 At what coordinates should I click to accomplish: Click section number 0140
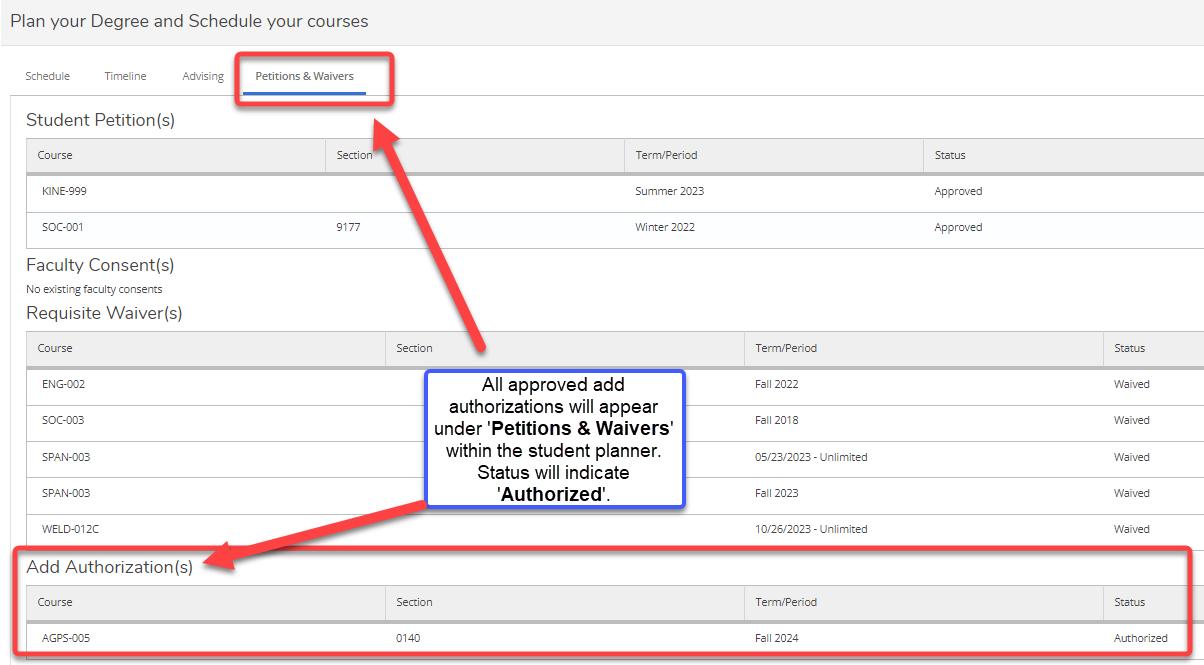coord(408,638)
